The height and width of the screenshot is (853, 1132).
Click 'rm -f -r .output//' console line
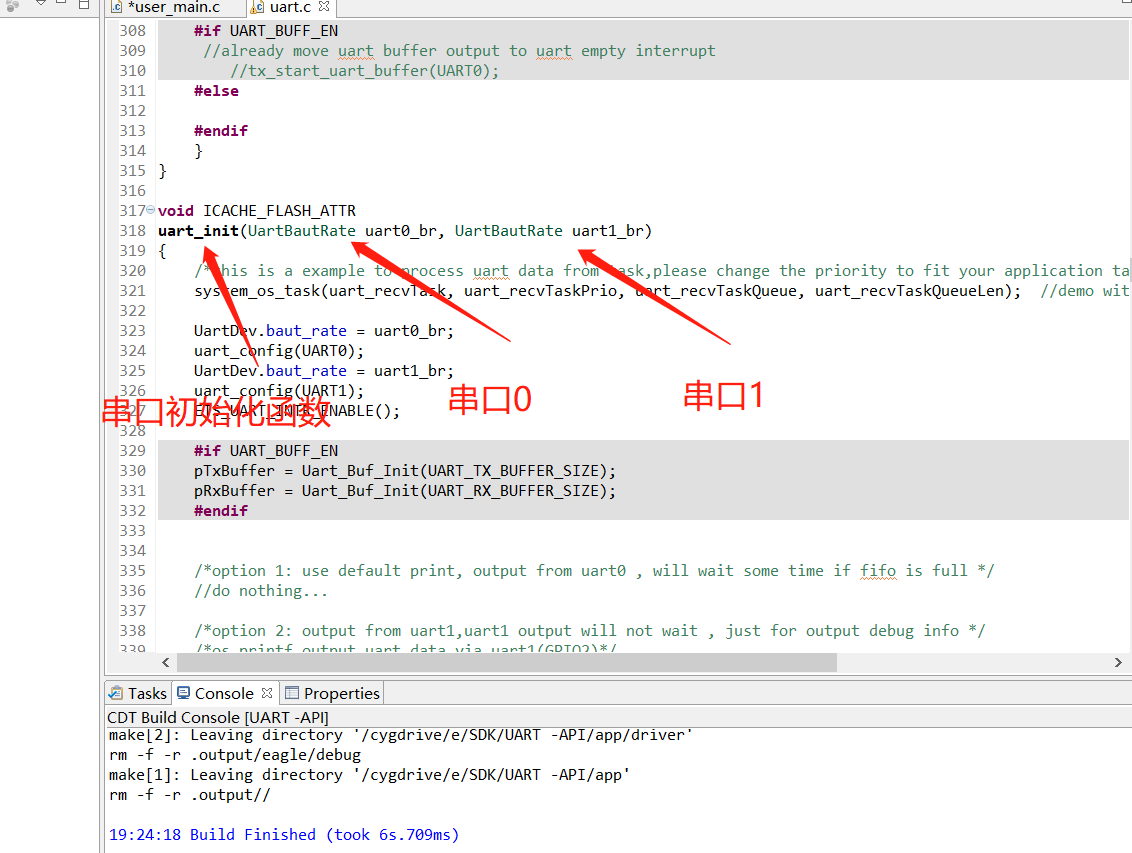pyautogui.click(x=189, y=795)
